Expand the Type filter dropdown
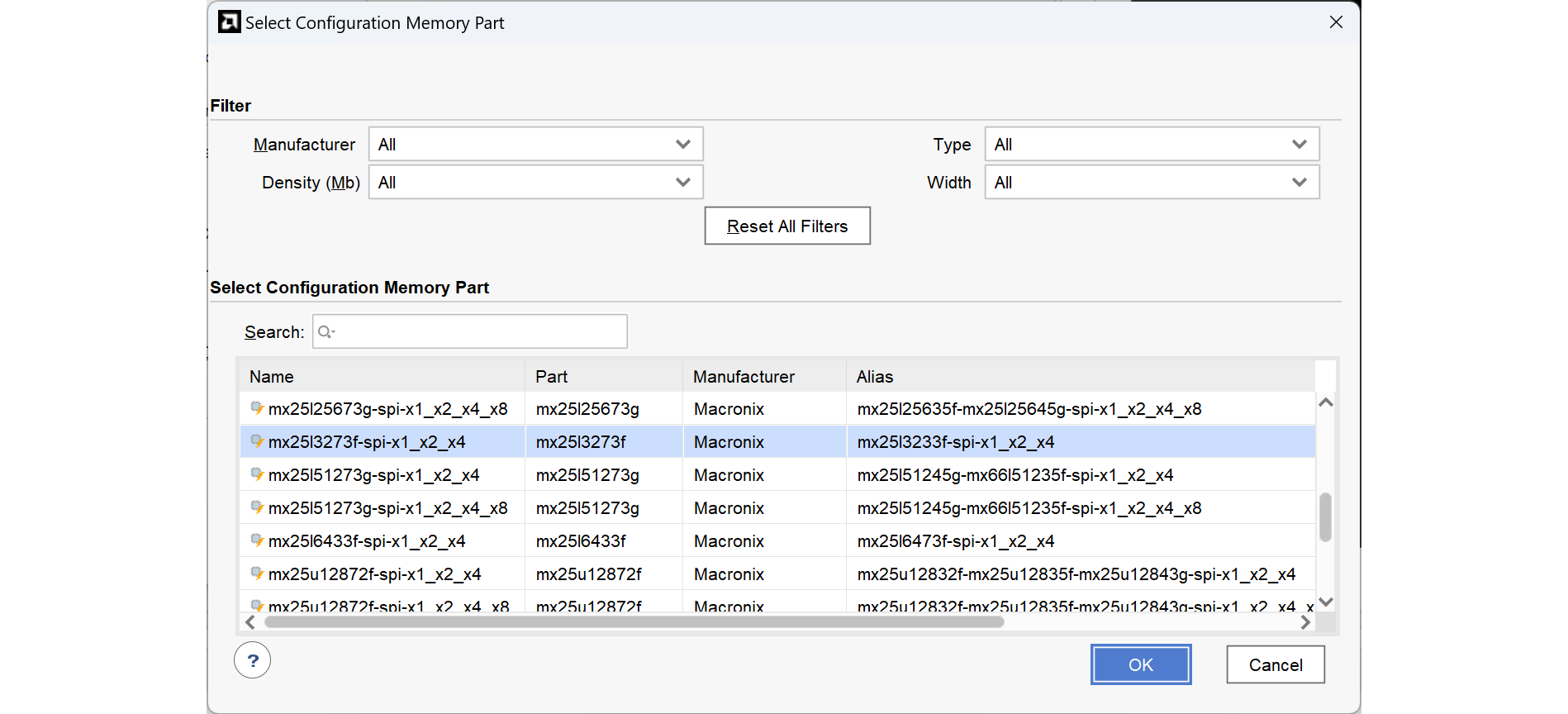The image size is (1568, 714). click(1151, 145)
